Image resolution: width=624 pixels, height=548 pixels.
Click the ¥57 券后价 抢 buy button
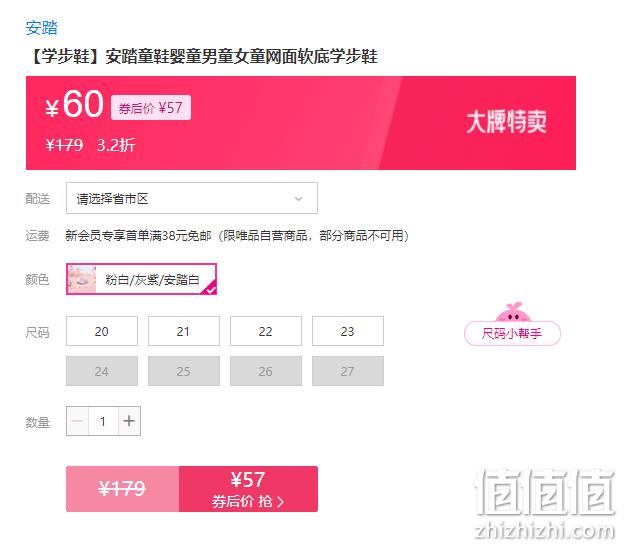pyautogui.click(x=248, y=489)
